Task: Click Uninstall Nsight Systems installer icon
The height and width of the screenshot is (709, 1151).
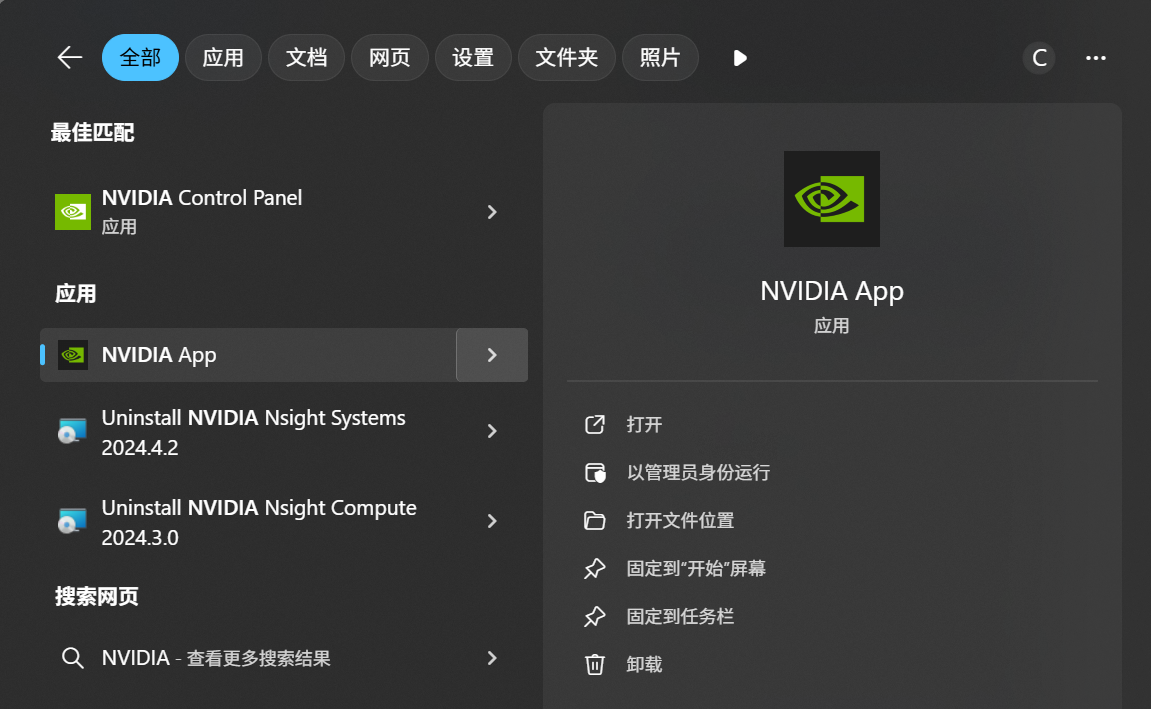Action: tap(72, 432)
